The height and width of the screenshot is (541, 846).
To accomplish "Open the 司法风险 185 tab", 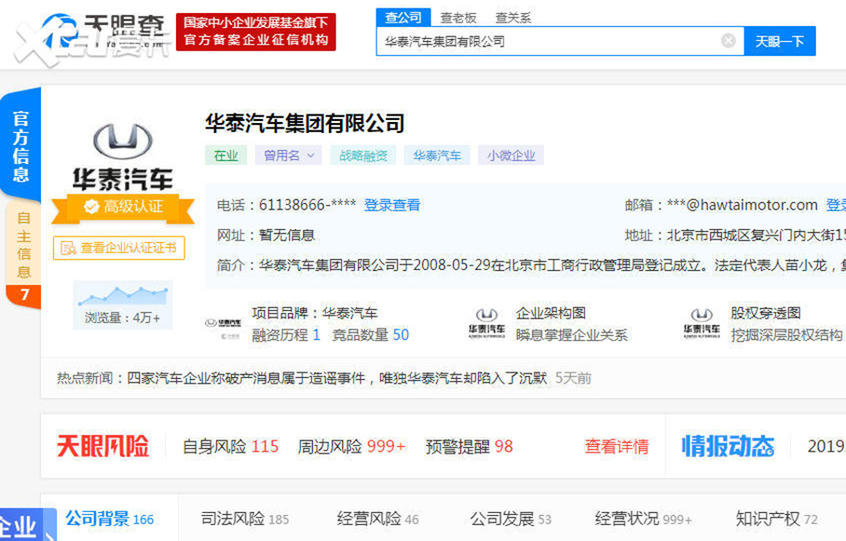I will coord(245,519).
